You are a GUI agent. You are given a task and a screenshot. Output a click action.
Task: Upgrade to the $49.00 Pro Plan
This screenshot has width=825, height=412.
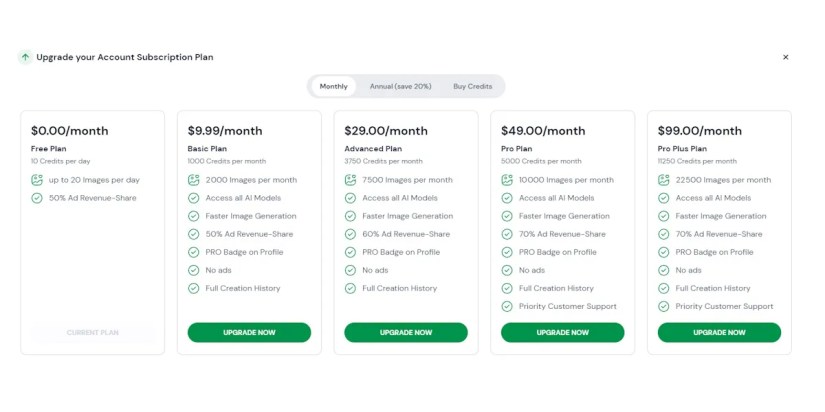563,332
